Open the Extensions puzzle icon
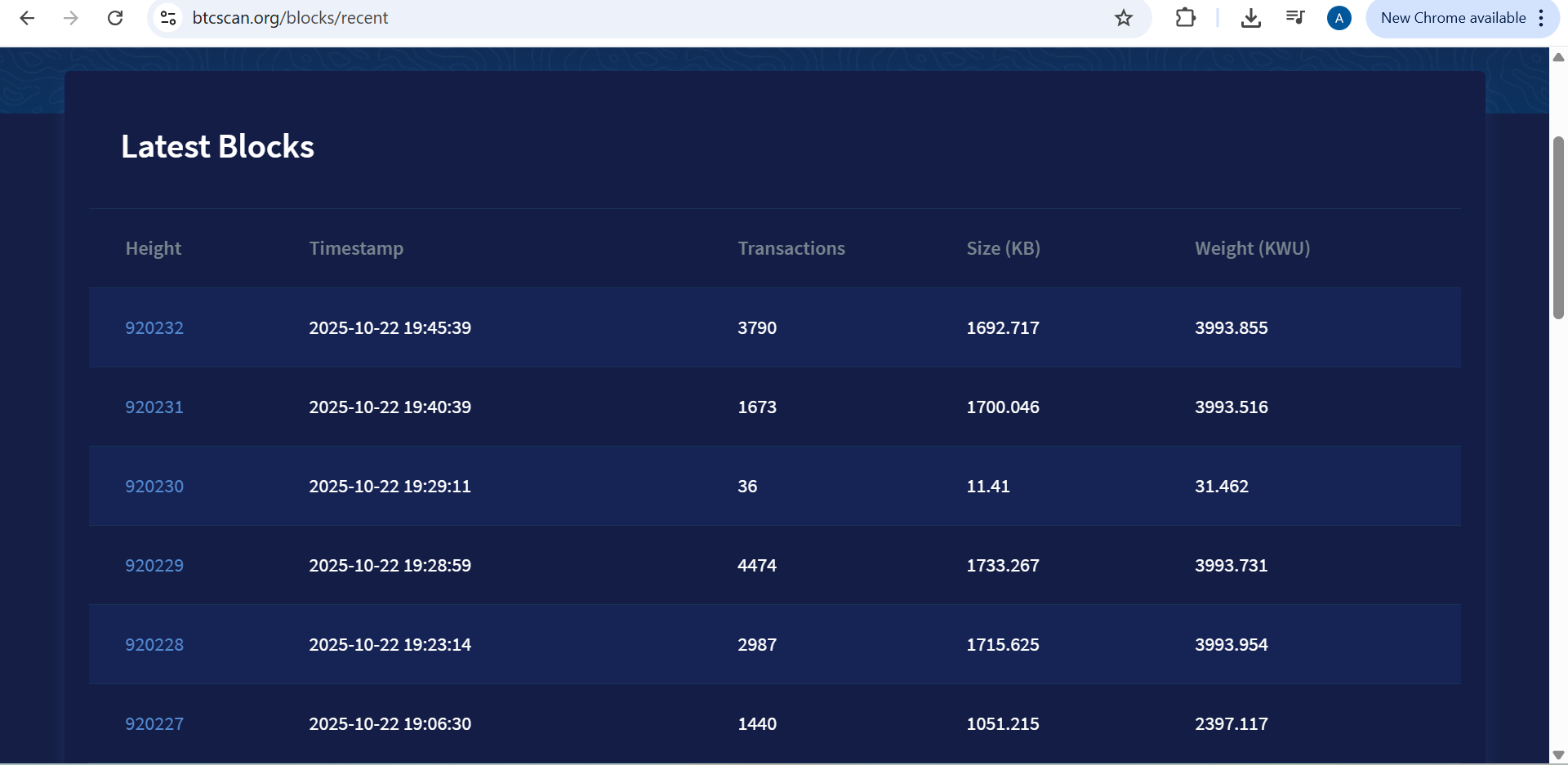This screenshot has width=1568, height=765. click(1186, 18)
